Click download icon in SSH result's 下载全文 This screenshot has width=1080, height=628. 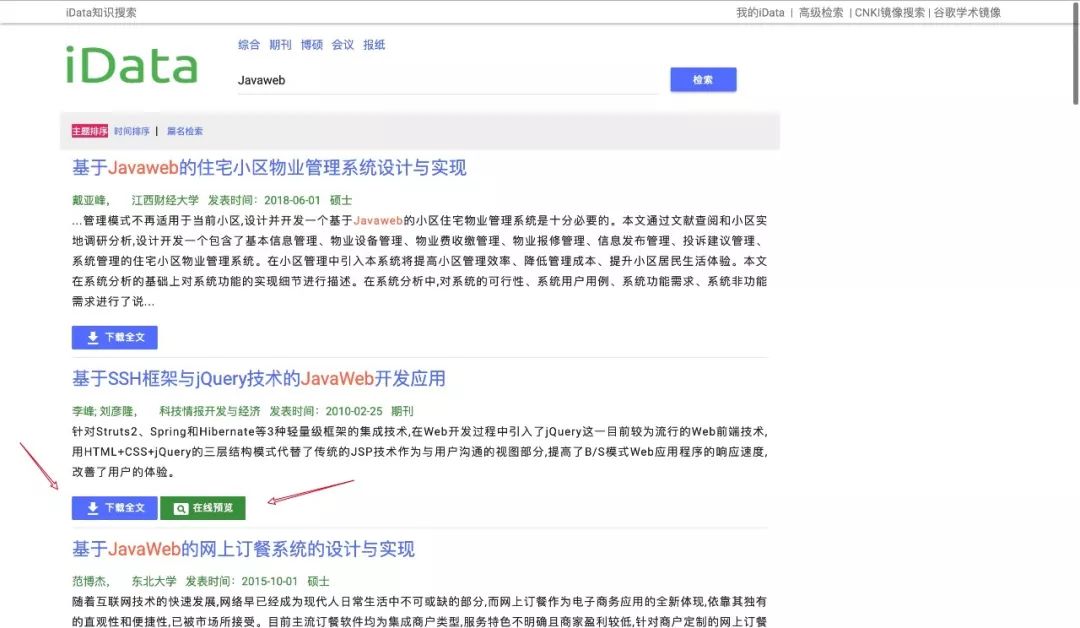point(93,508)
